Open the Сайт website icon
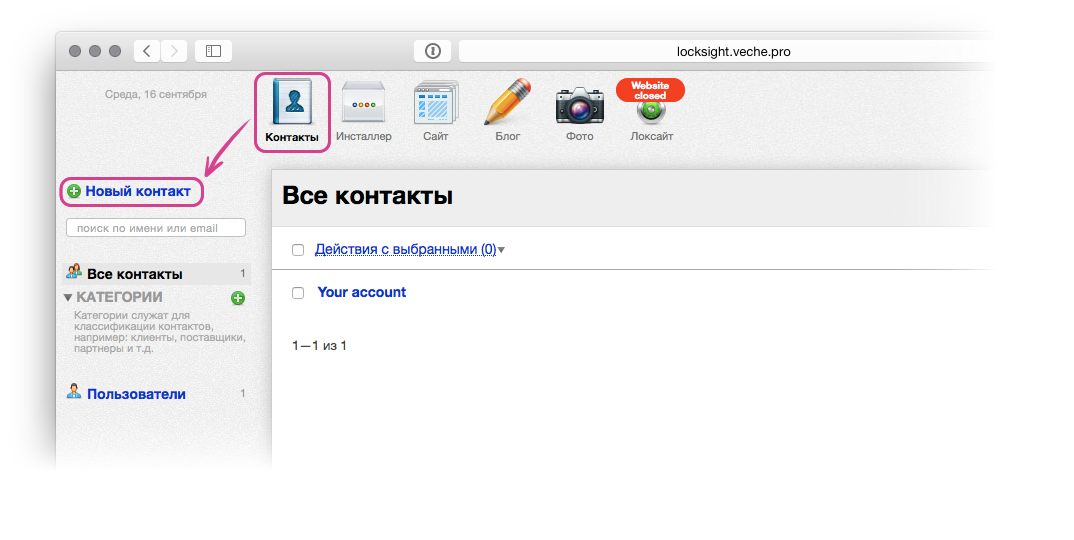 click(x=436, y=102)
